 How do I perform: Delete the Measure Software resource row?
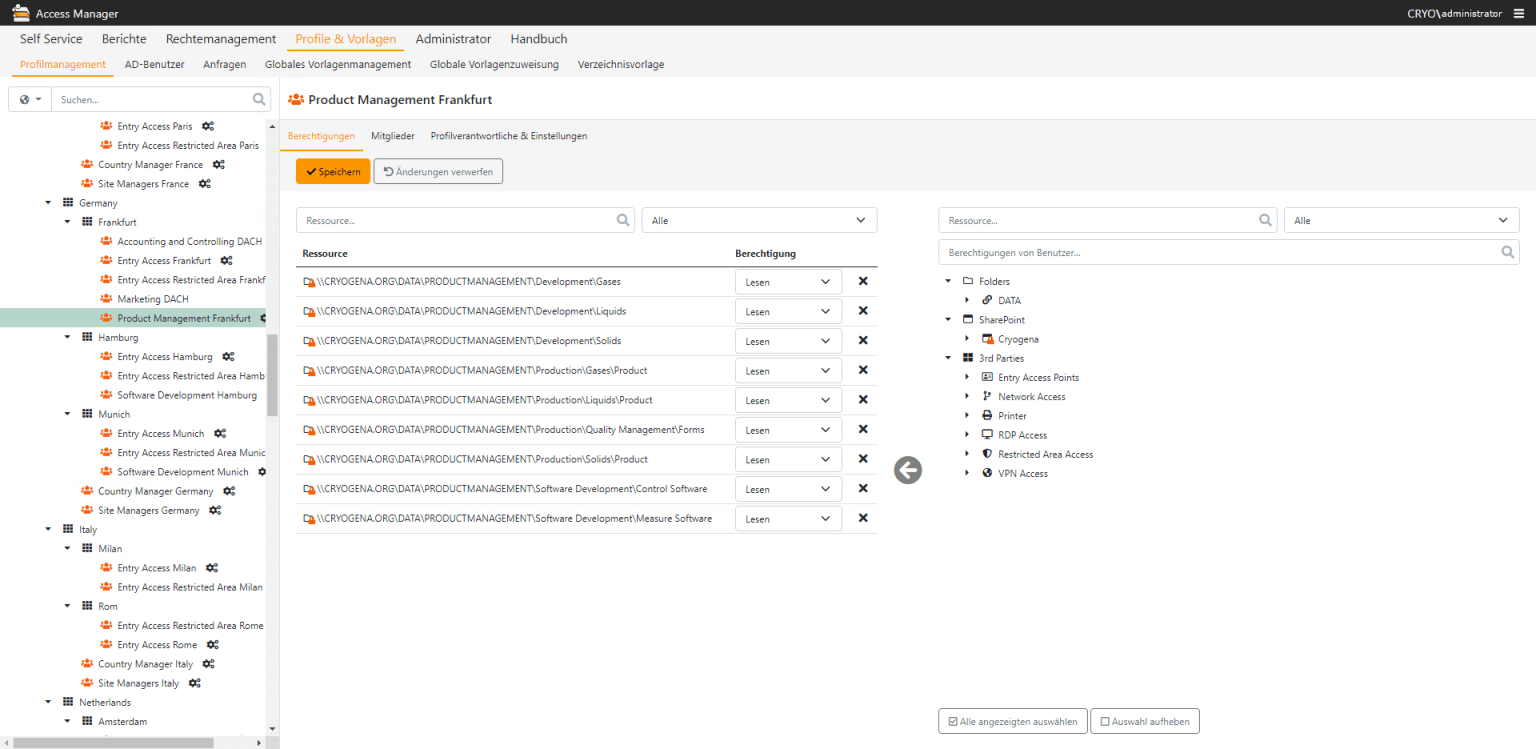coord(863,518)
